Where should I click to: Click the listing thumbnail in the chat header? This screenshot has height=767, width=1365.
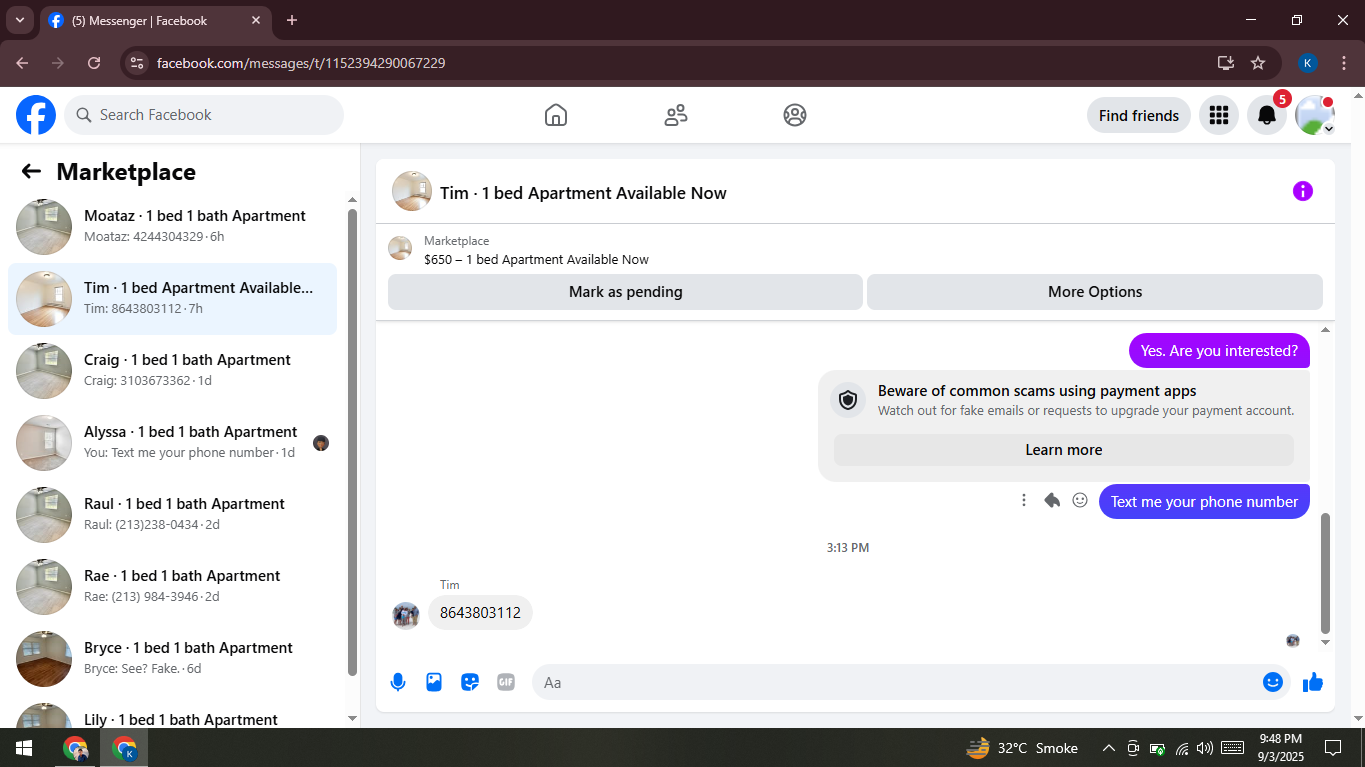coord(412,191)
